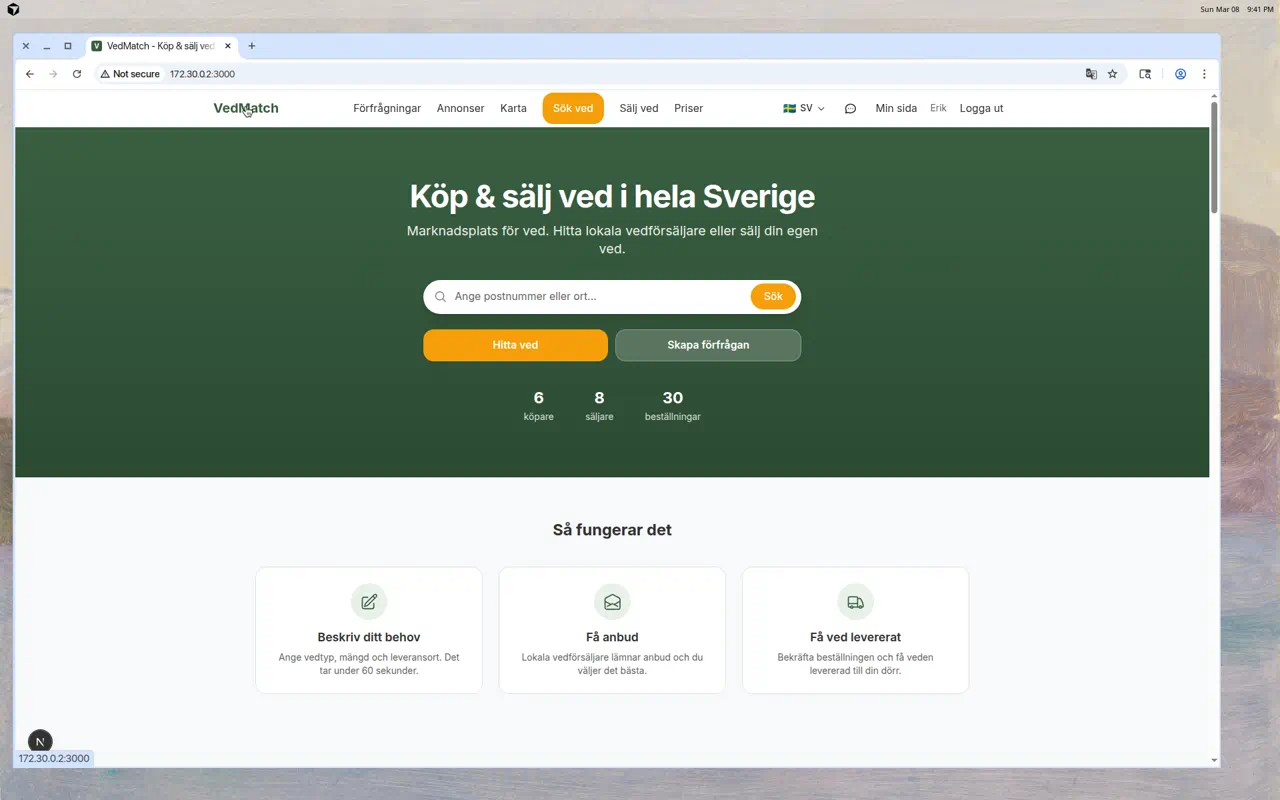This screenshot has width=1280, height=800.
Task: Open the 'Karta' navigation item
Action: coord(513,107)
